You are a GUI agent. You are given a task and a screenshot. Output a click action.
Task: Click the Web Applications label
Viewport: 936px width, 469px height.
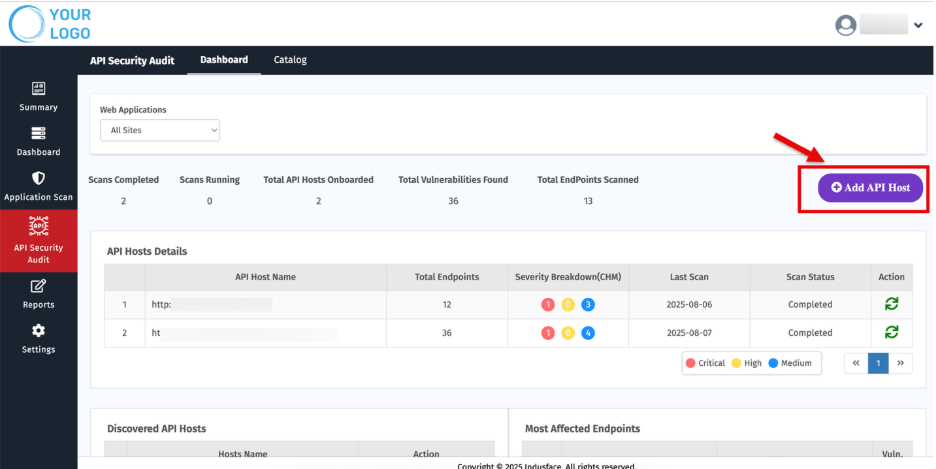[133, 110]
